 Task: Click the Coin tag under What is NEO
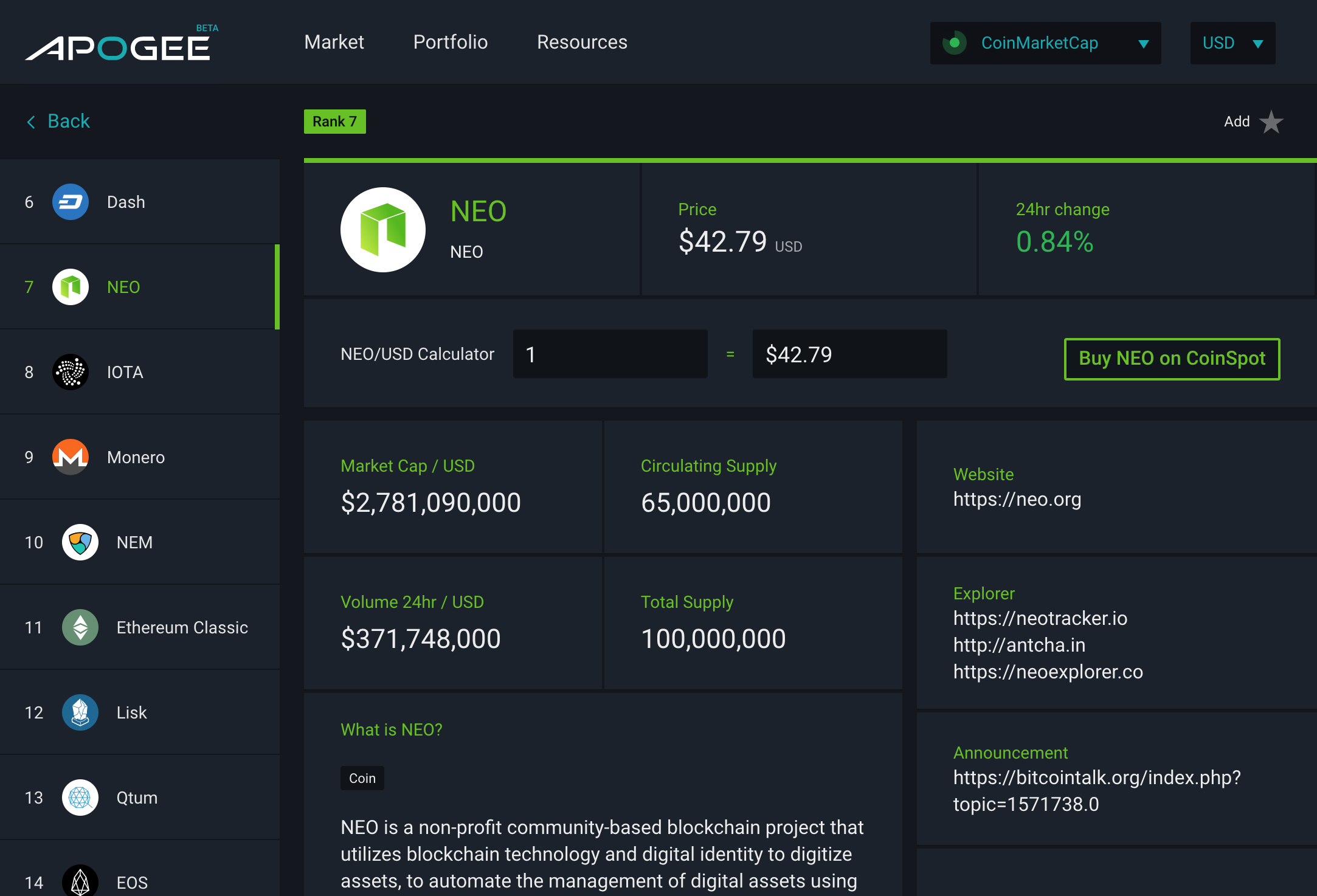click(362, 777)
